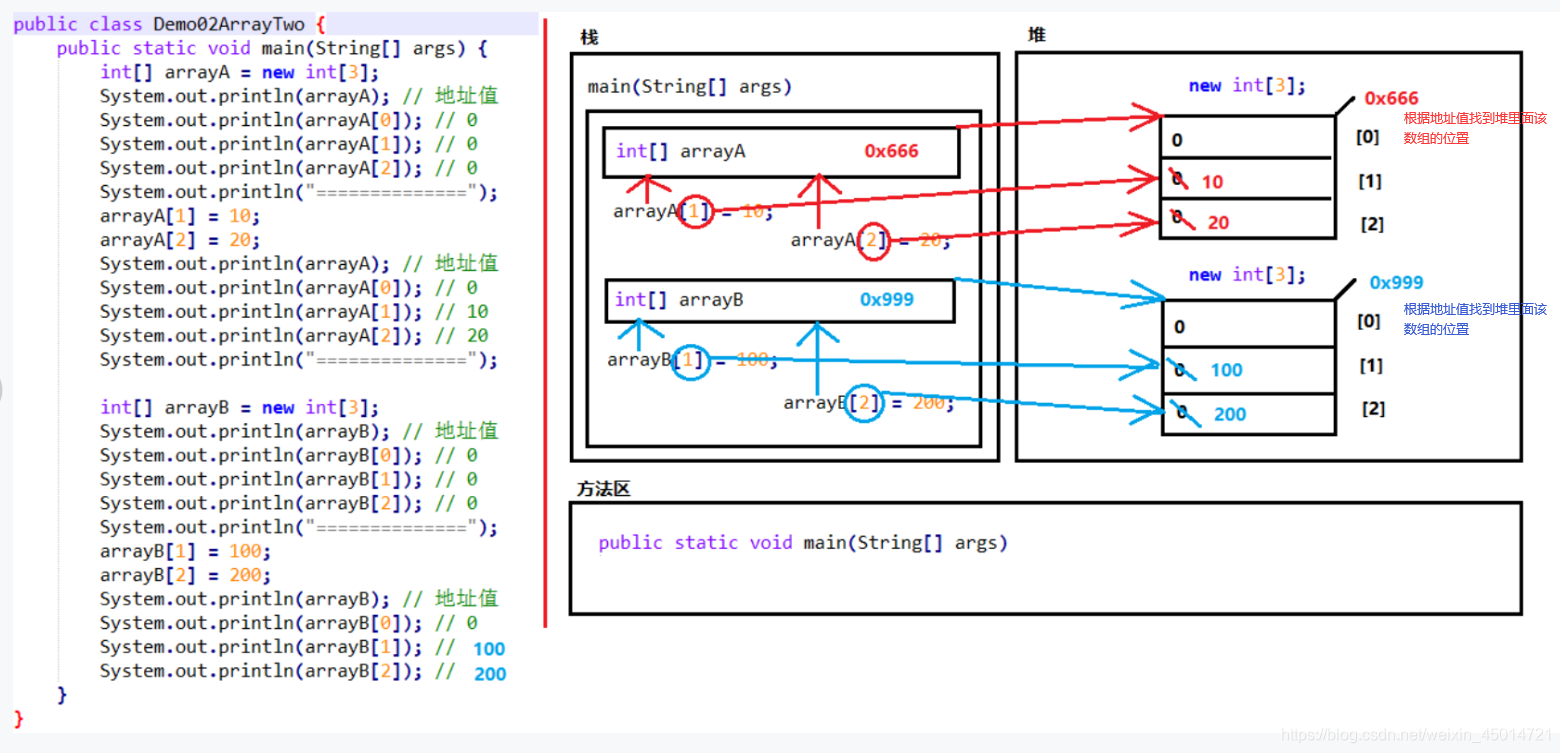Click println(arrayA[2]) line commented '// 0'
This screenshot has height=753, width=1560.
click(x=289, y=168)
